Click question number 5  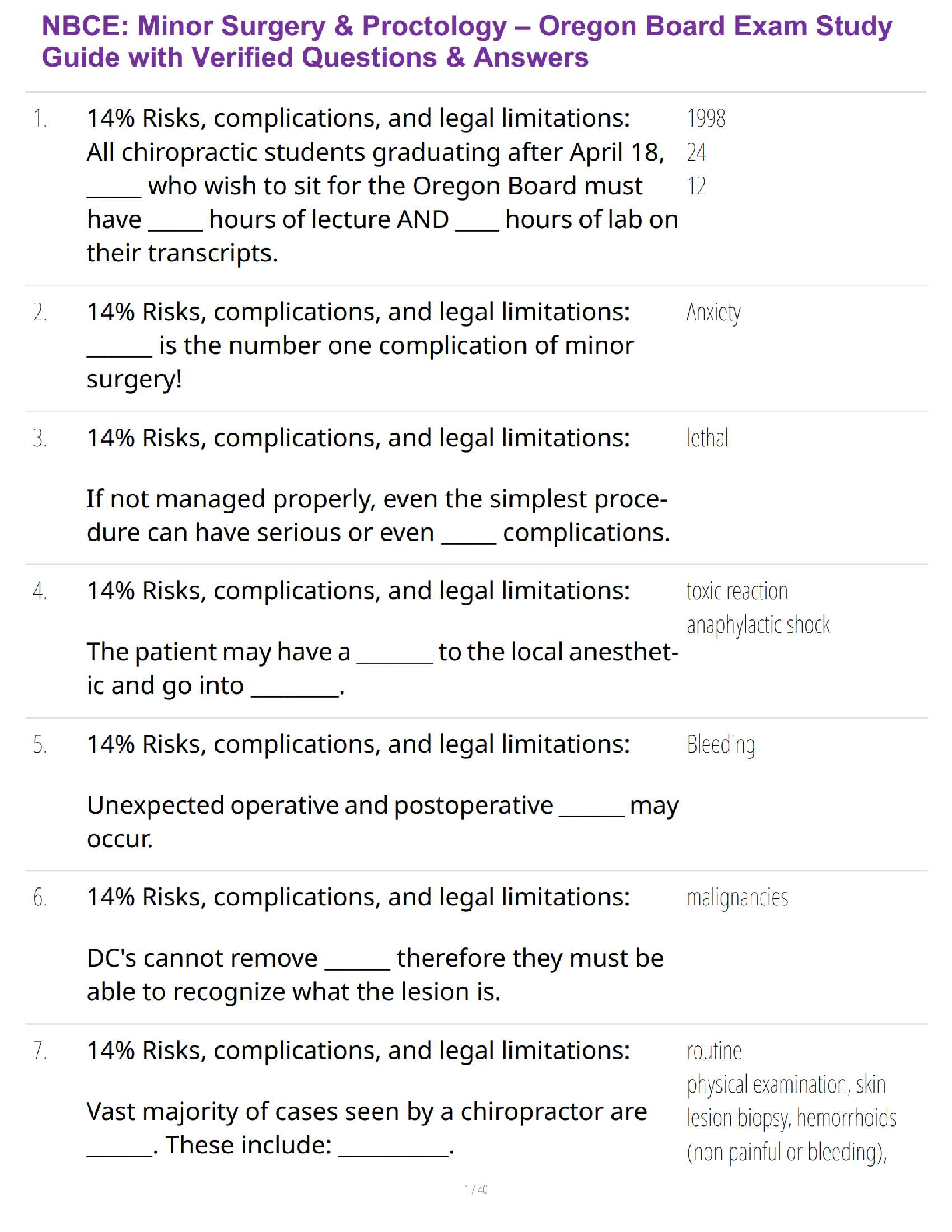(40, 745)
